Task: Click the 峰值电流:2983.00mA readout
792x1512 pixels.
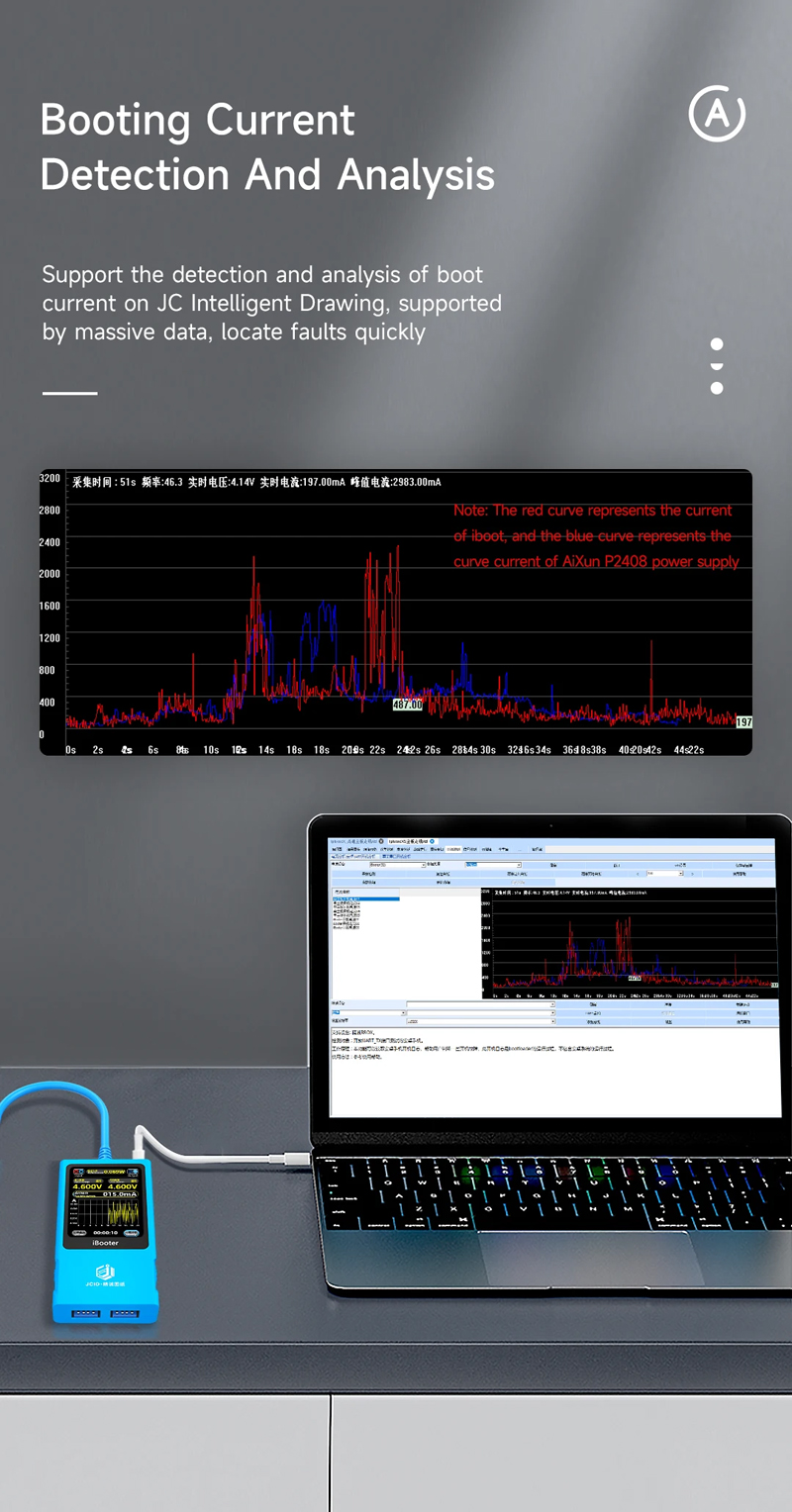Action: click(x=396, y=482)
